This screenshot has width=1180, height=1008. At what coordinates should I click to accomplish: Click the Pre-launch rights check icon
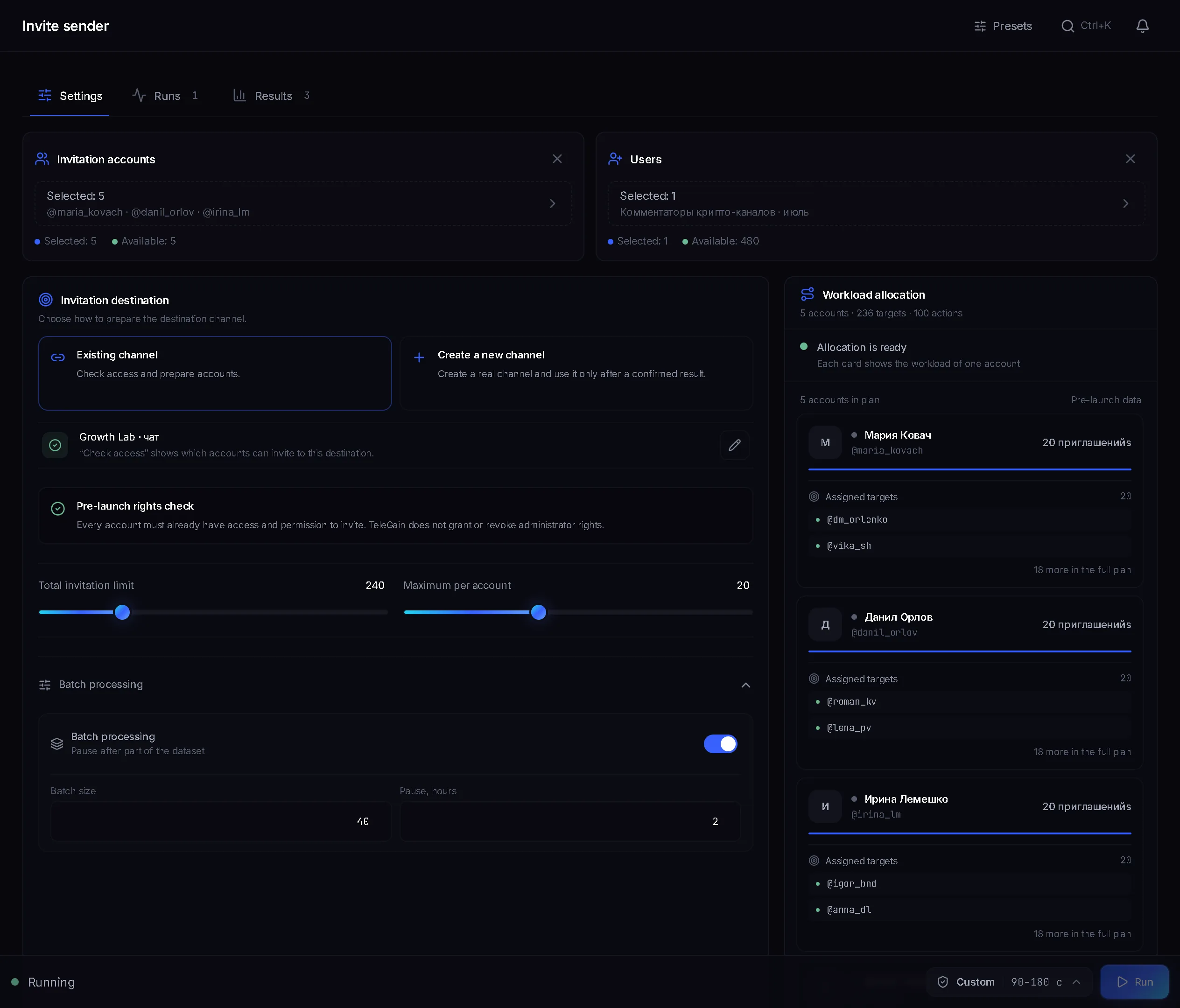click(58, 509)
